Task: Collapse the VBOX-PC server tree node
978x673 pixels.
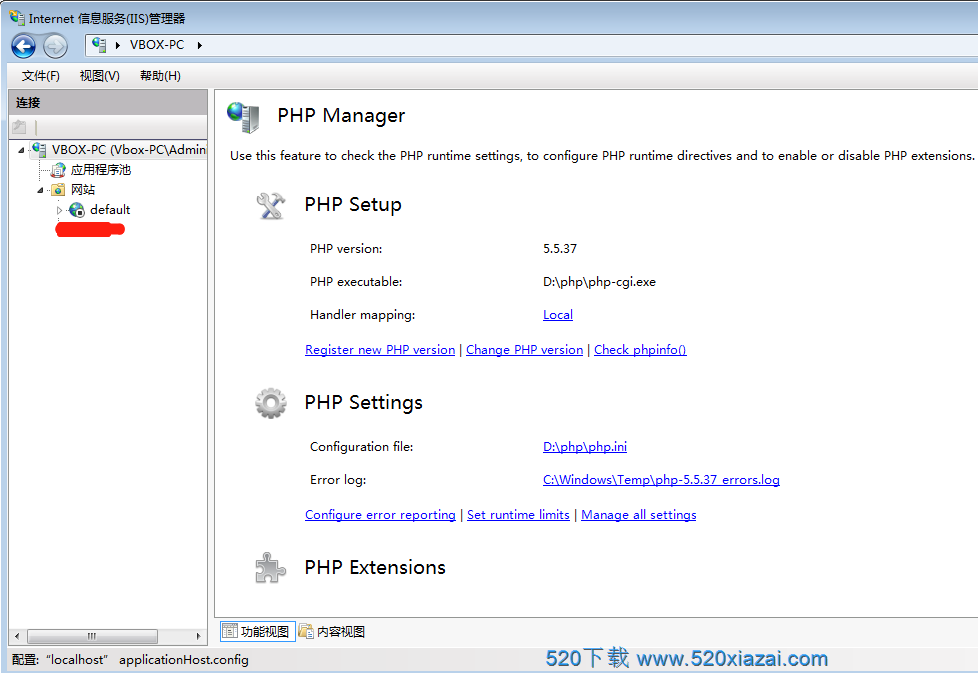Action: point(21,150)
